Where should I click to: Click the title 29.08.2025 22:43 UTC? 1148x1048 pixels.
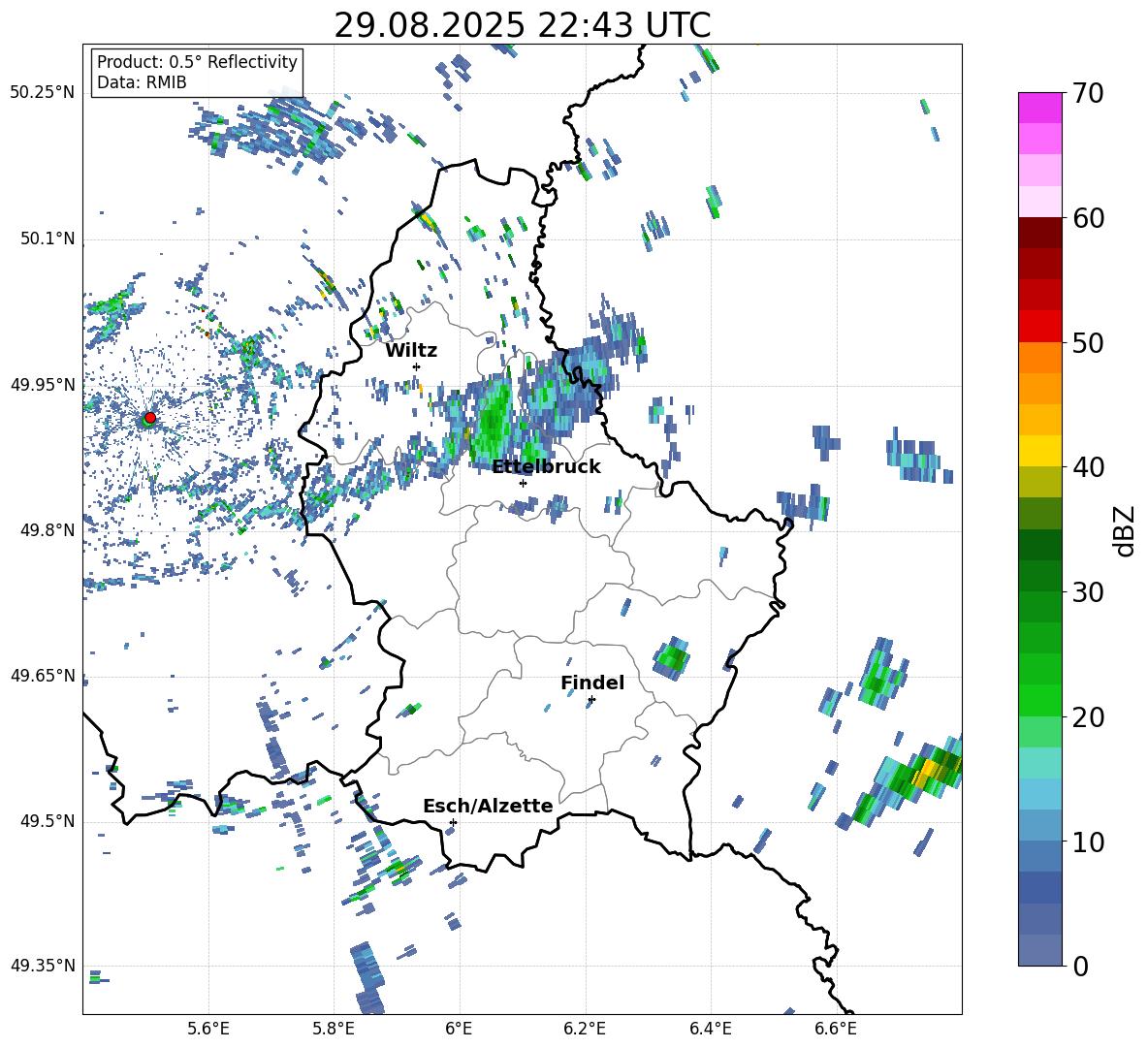[523, 25]
